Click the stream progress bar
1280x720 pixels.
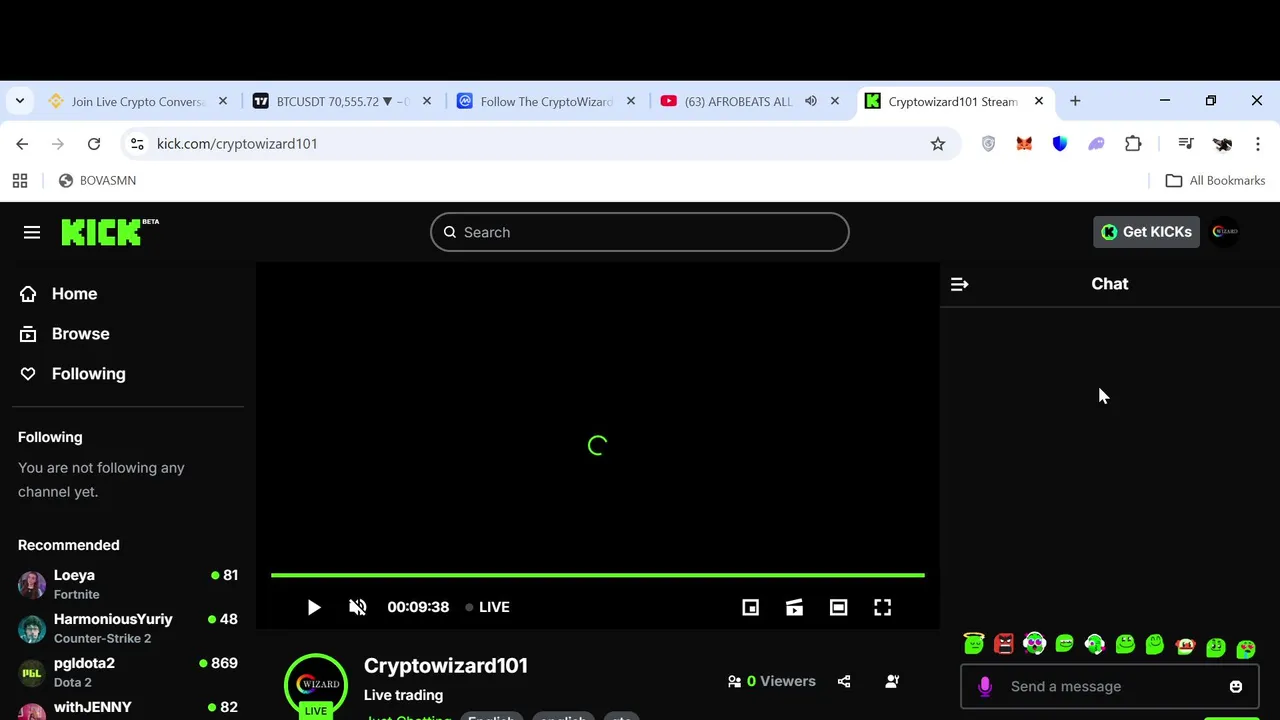(598, 575)
